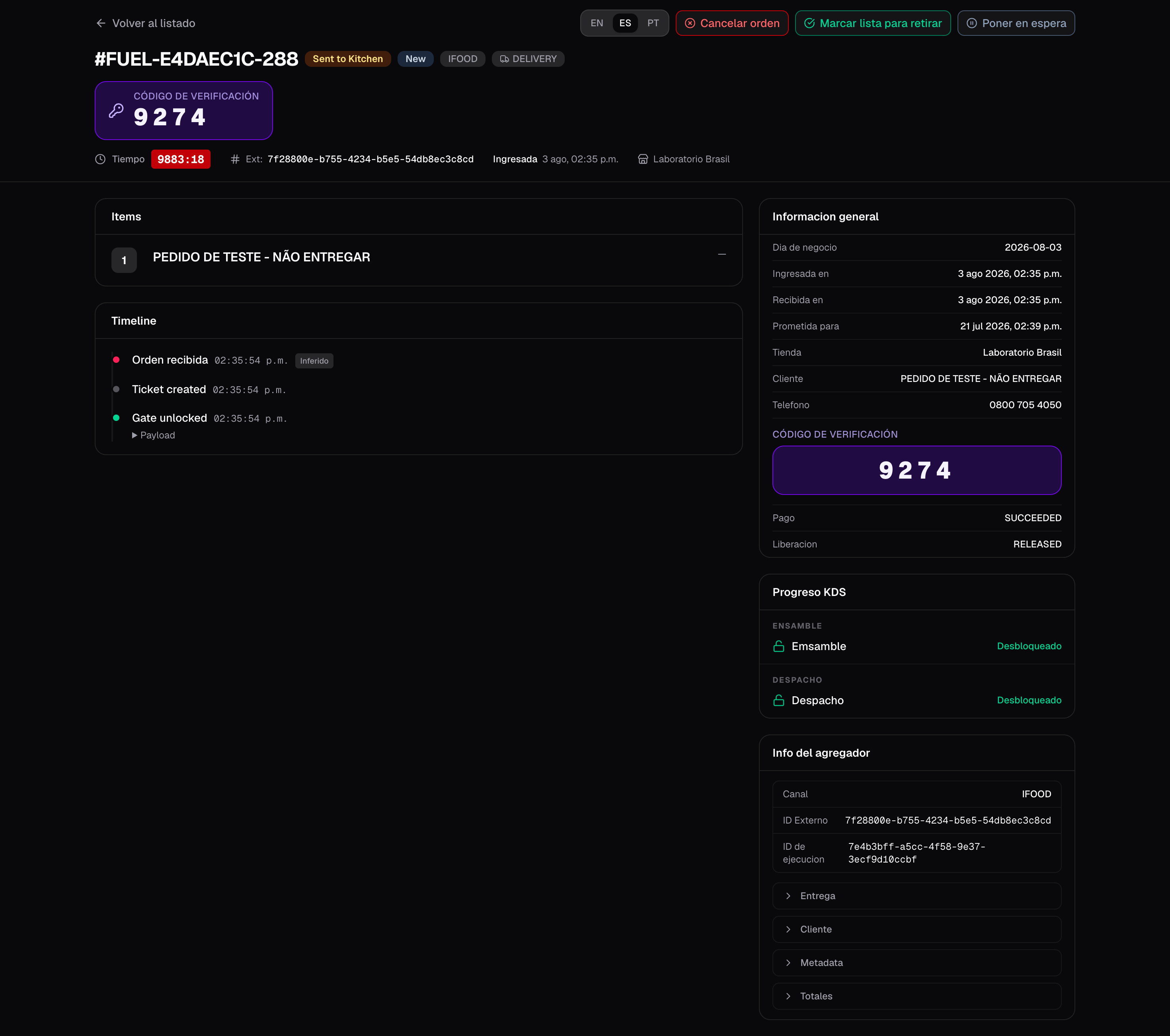Click the store icon near Laboratorio Brasil
The width and height of the screenshot is (1170, 1036).
(643, 159)
